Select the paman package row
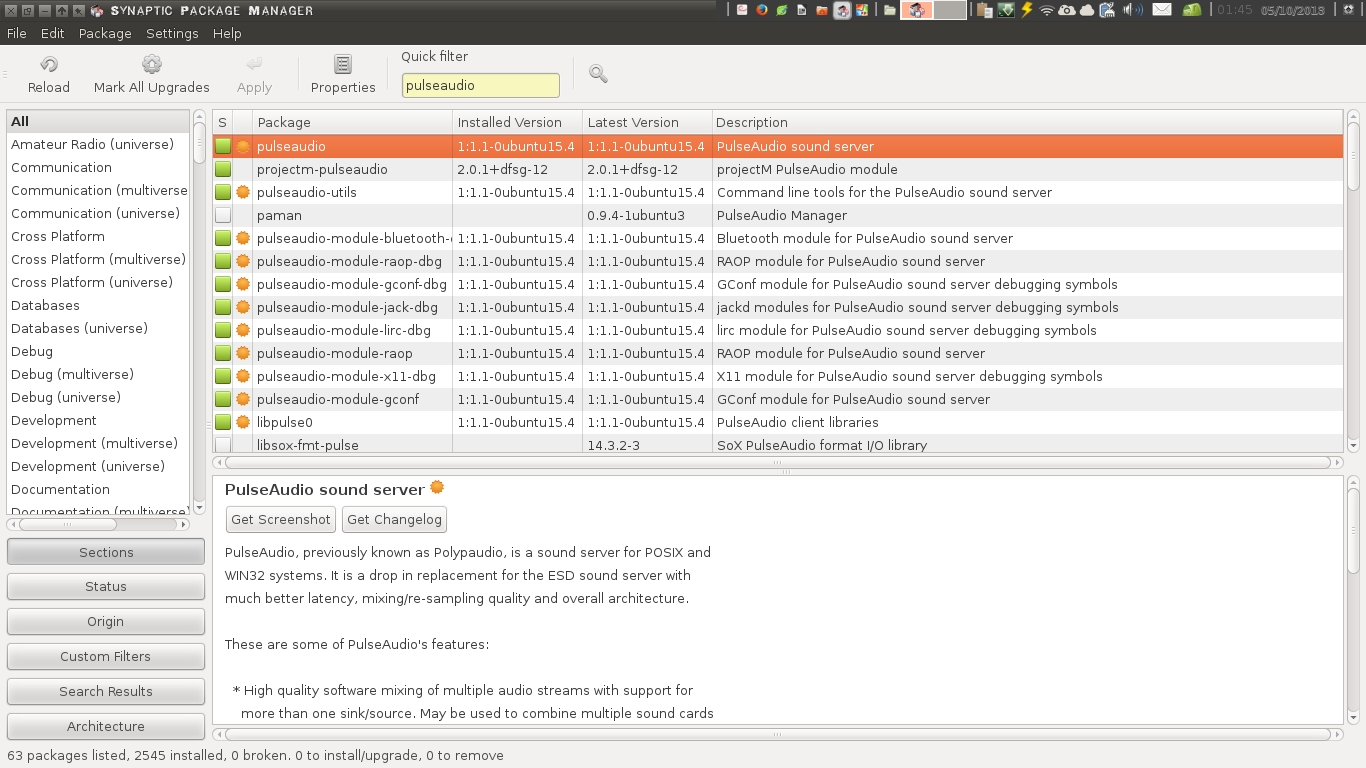 (x=778, y=215)
